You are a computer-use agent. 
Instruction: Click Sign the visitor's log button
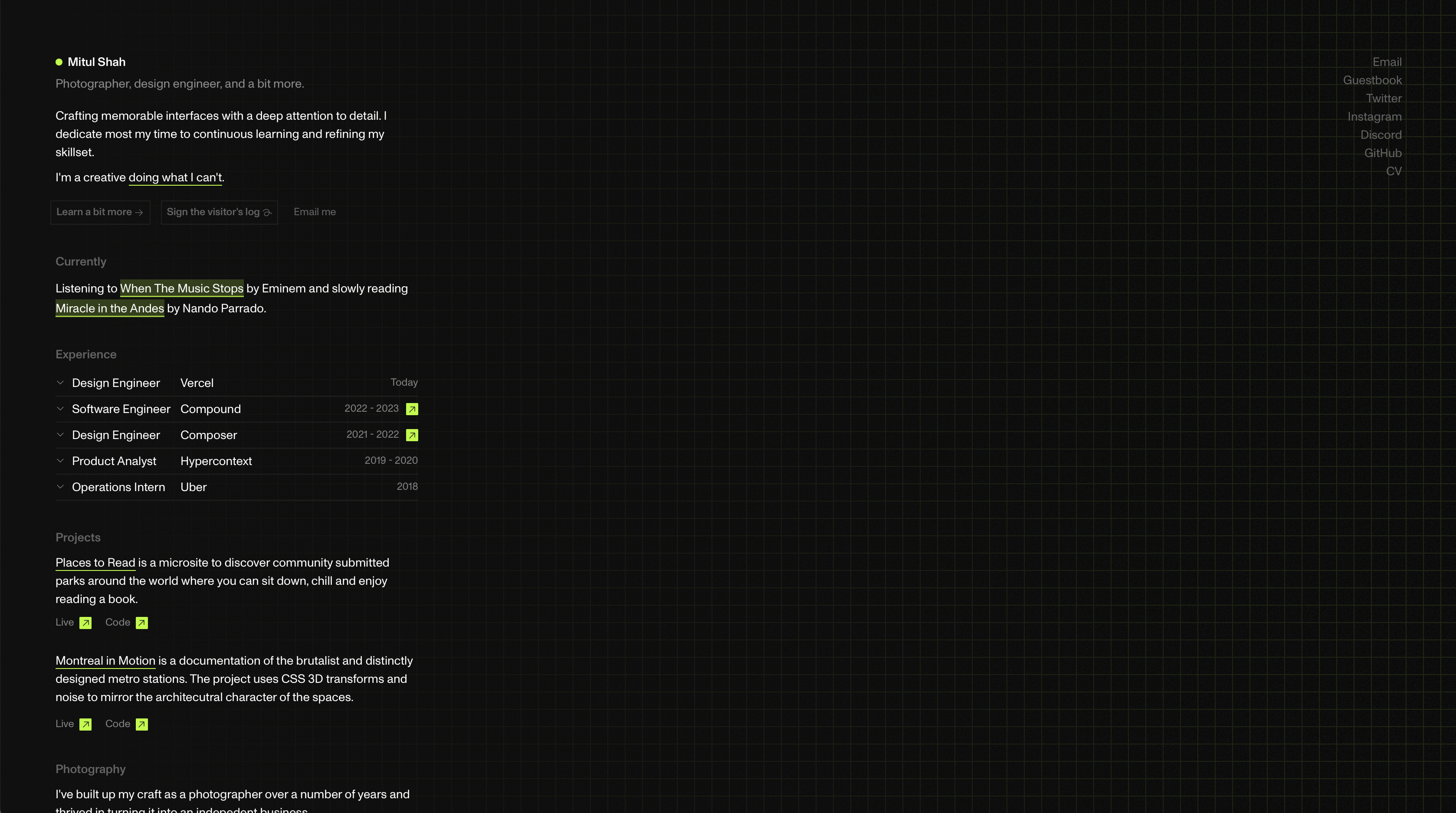(219, 212)
